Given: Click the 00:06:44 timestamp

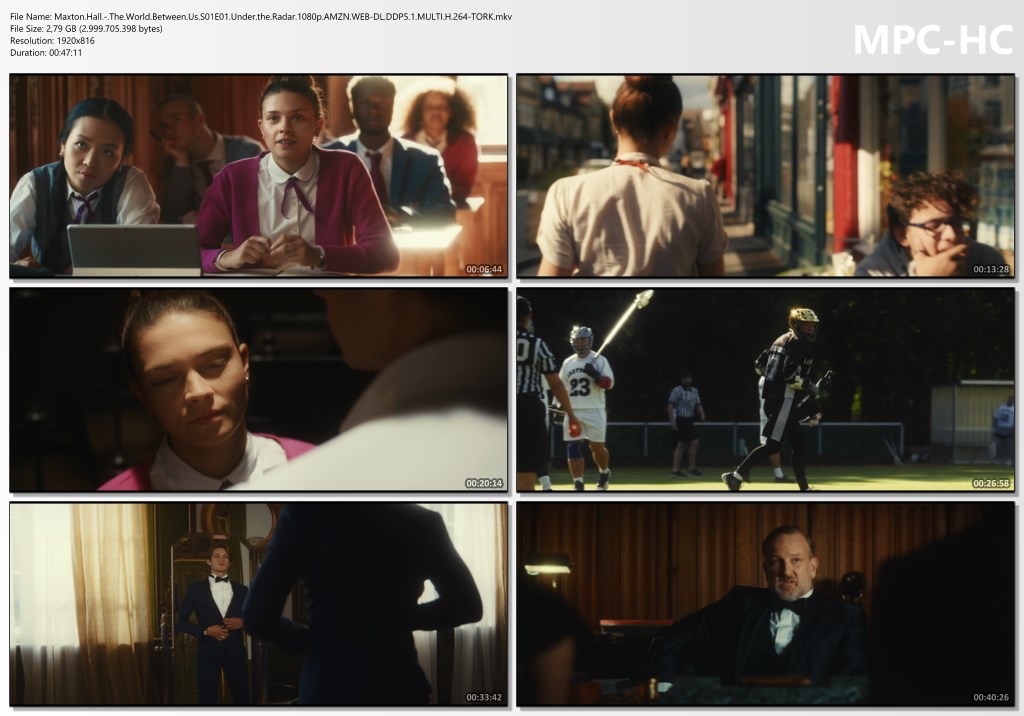Looking at the screenshot, I should pos(484,269).
